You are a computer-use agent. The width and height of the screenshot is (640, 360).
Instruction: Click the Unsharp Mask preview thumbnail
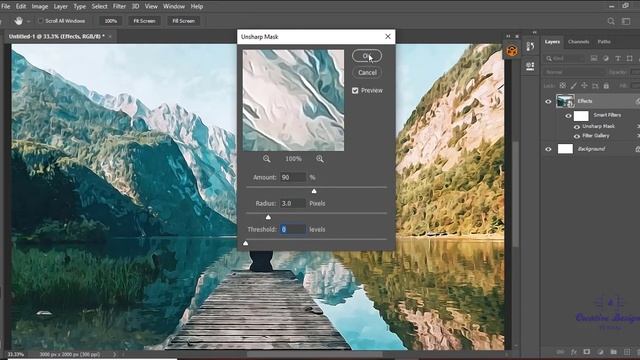[x=293, y=100]
